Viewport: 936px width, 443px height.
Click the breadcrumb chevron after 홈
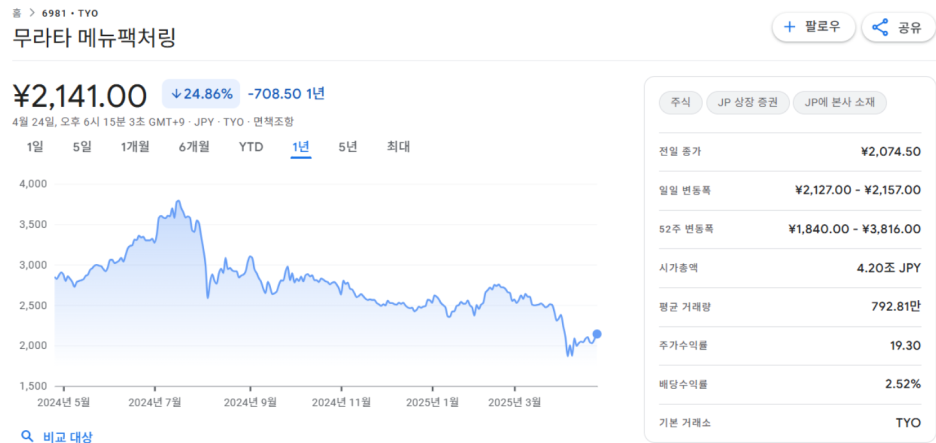32,13
